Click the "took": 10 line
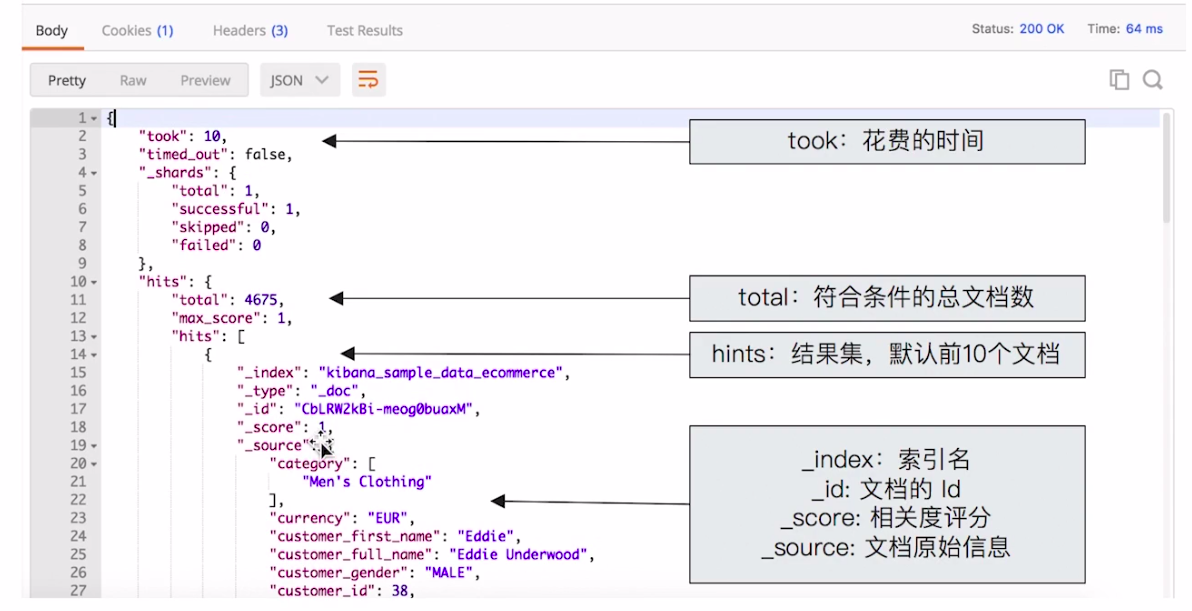Image resolution: width=1192 pixels, height=611 pixels. click(182, 136)
